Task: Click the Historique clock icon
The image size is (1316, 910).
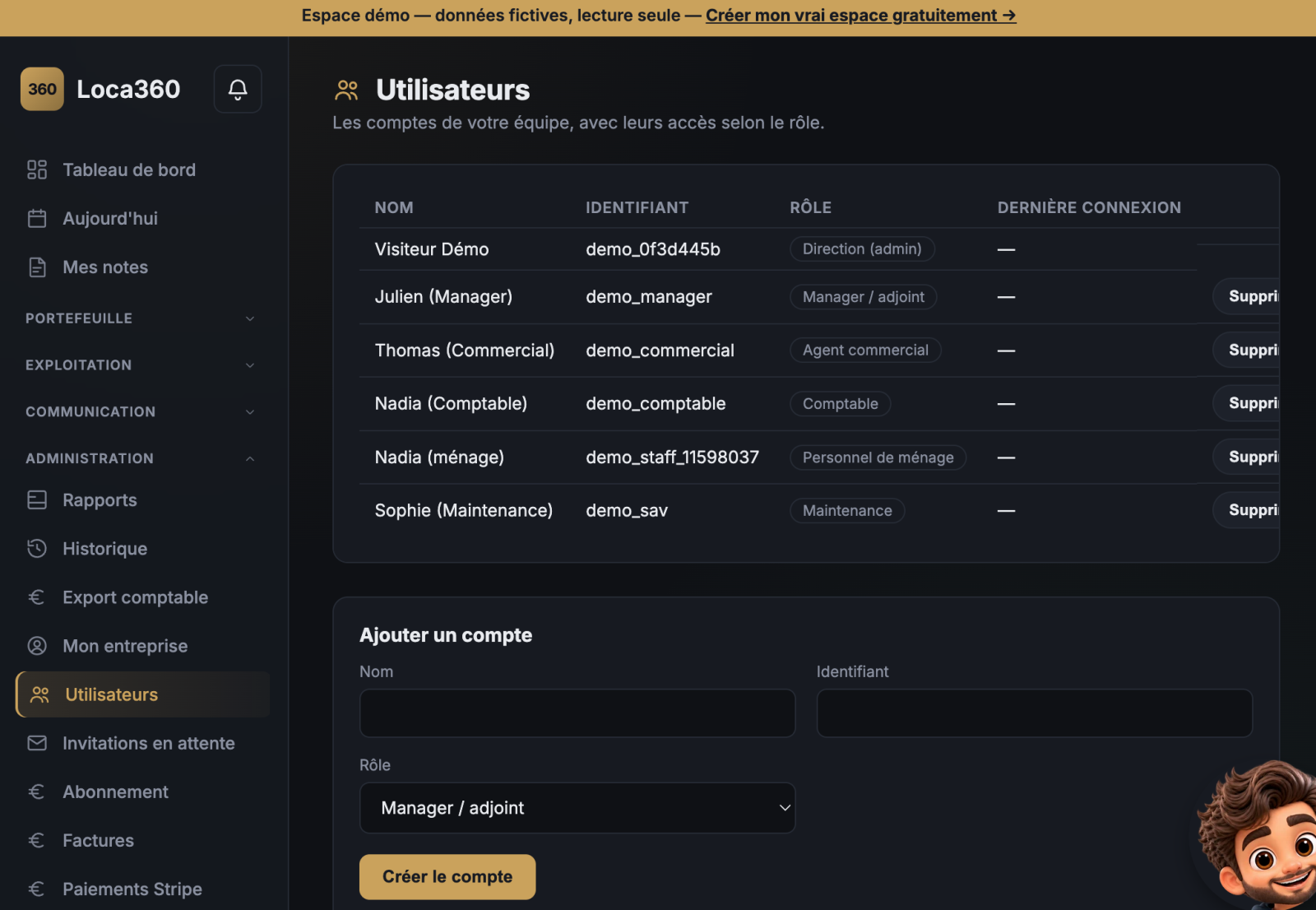Action: click(37, 548)
